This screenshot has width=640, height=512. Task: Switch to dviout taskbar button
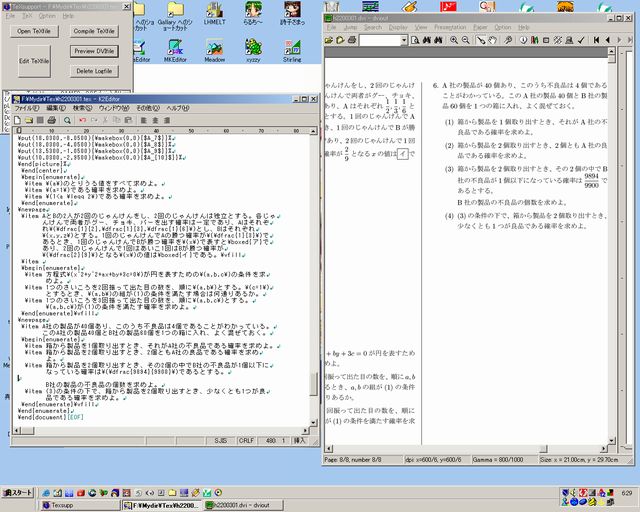[x=243, y=505]
